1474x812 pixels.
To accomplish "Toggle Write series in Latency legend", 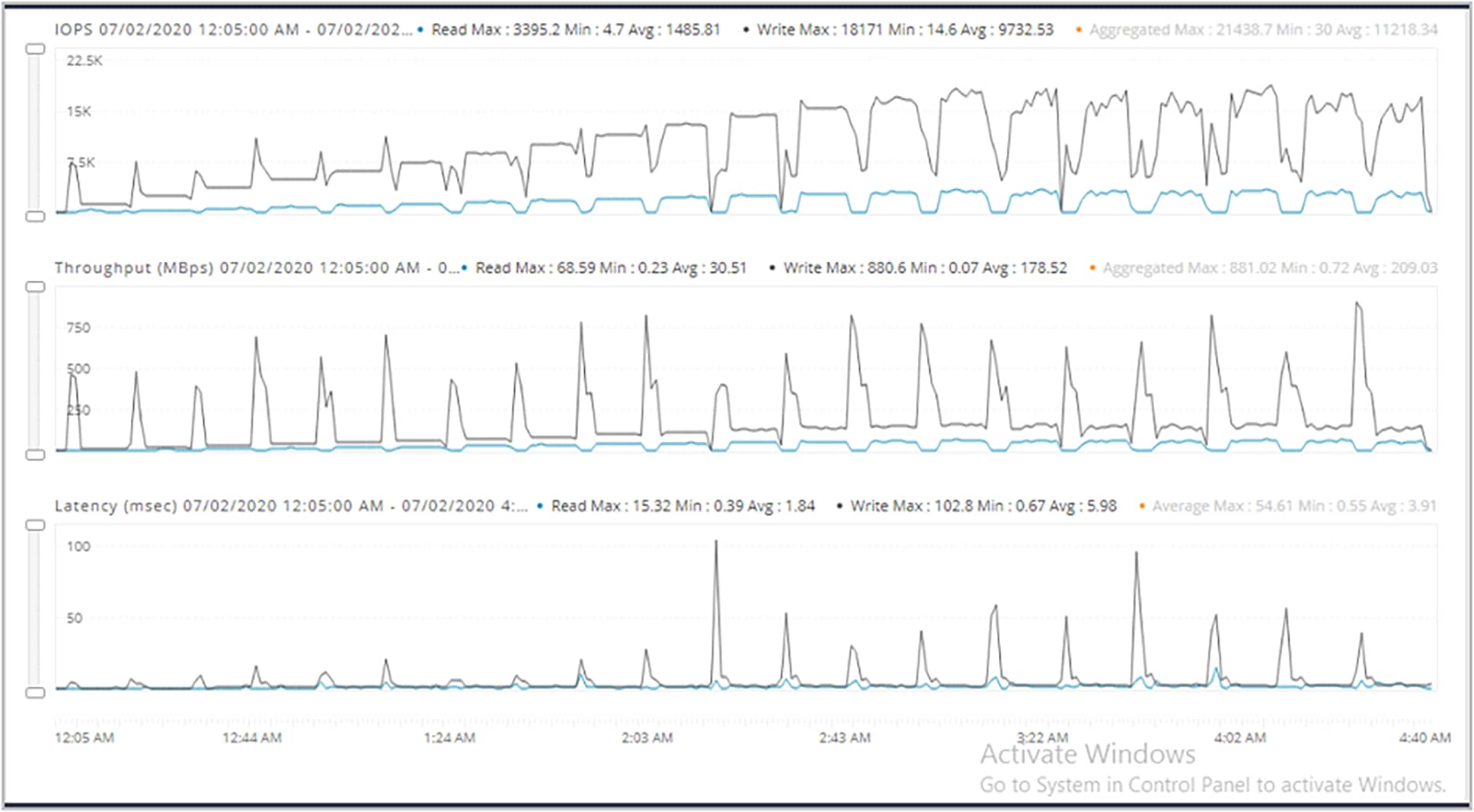I will point(977,506).
